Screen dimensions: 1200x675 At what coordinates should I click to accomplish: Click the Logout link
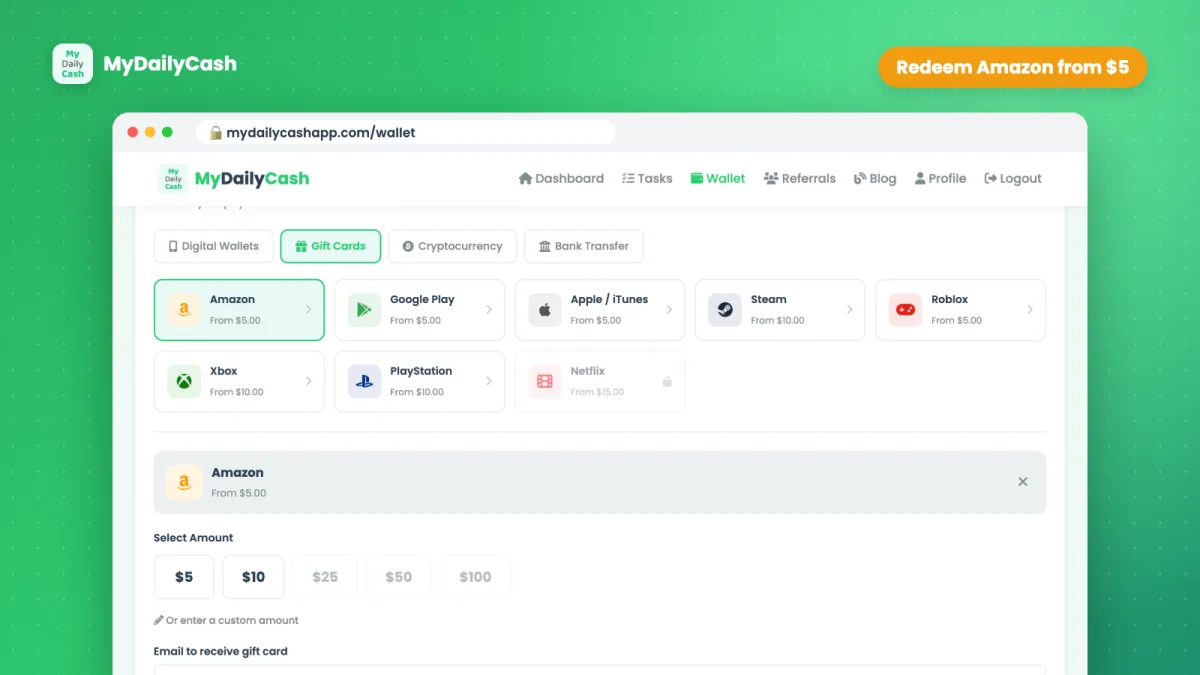pos(1013,179)
